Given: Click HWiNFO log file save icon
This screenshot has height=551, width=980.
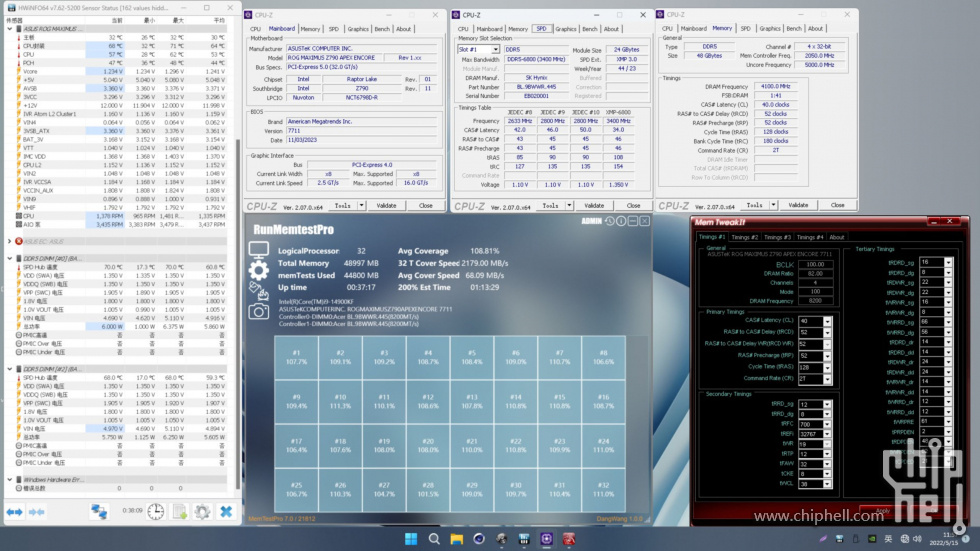Looking at the screenshot, I should 180,512.
